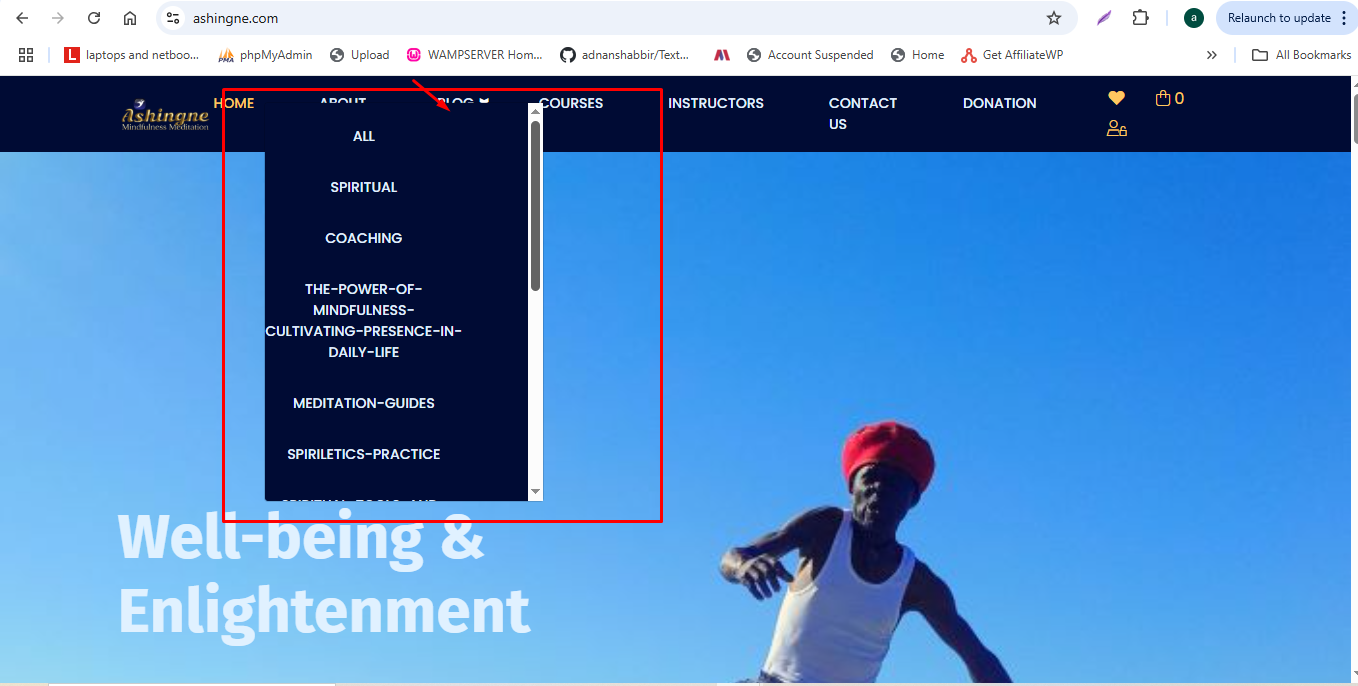
Task: Reload the ashingne.com page
Action: click(x=94, y=18)
